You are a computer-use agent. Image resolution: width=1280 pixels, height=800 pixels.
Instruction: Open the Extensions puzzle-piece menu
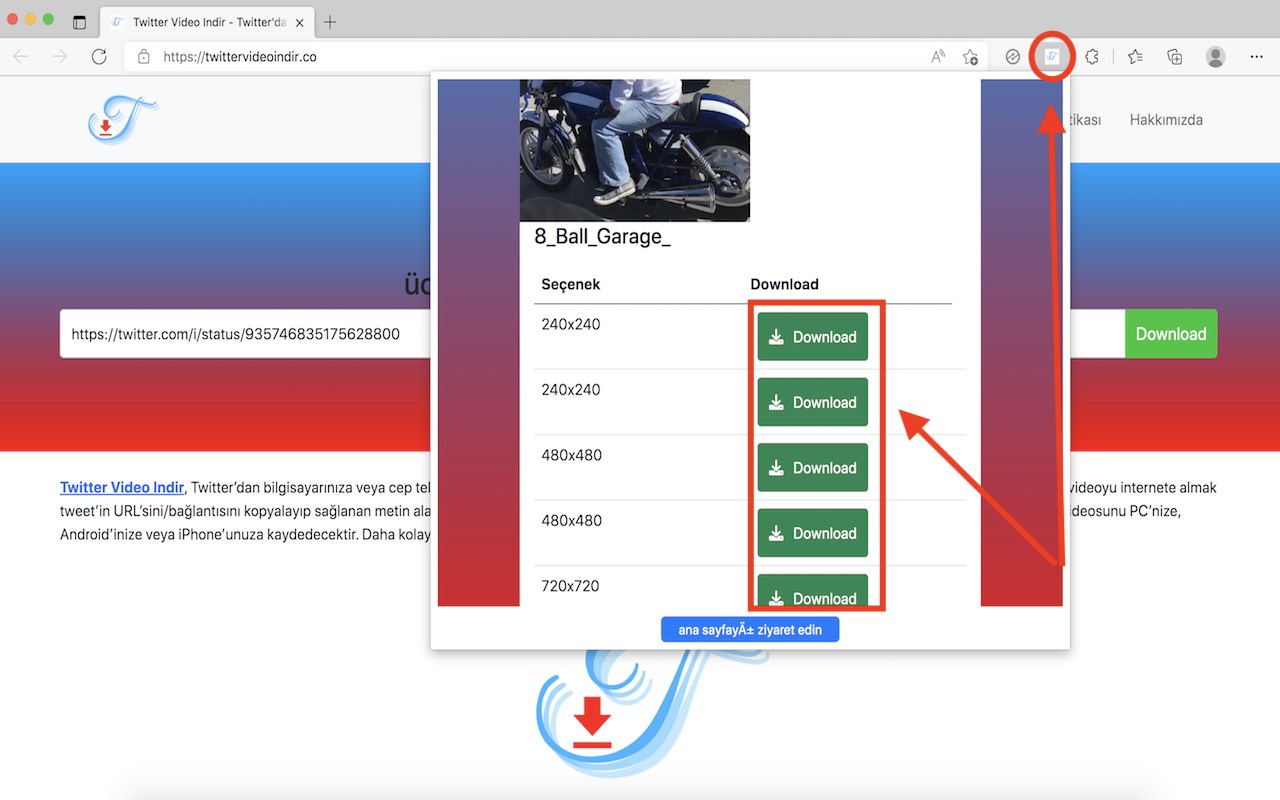[x=1092, y=57]
